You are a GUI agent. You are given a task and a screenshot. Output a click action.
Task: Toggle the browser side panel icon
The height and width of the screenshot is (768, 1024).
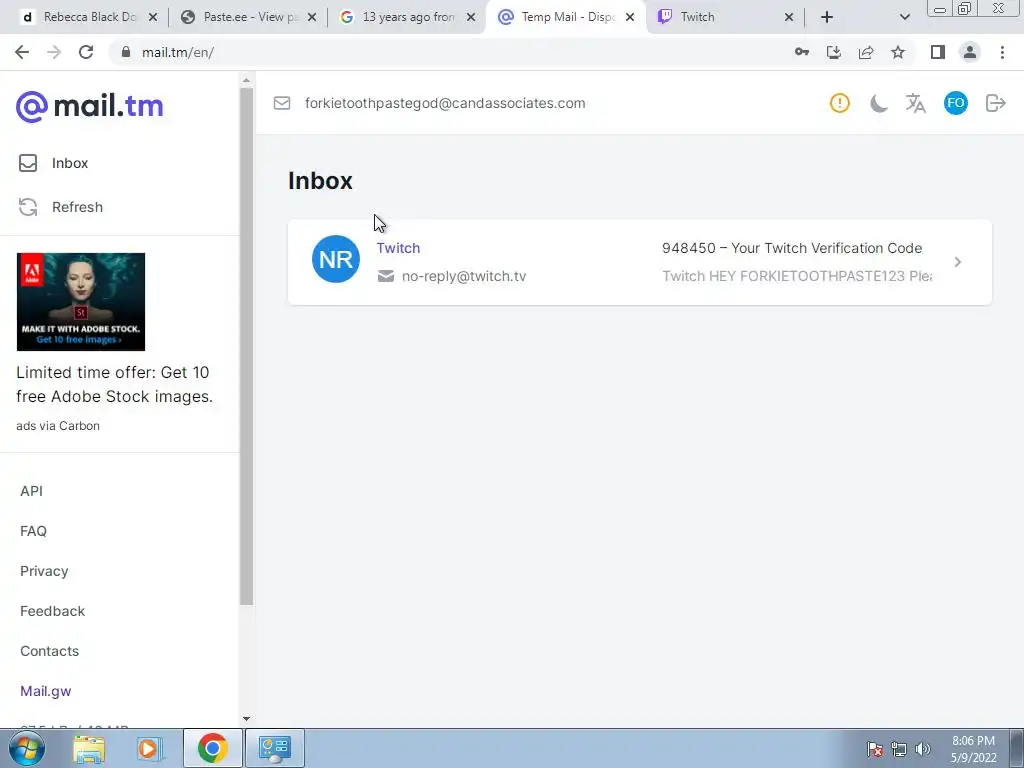[938, 52]
